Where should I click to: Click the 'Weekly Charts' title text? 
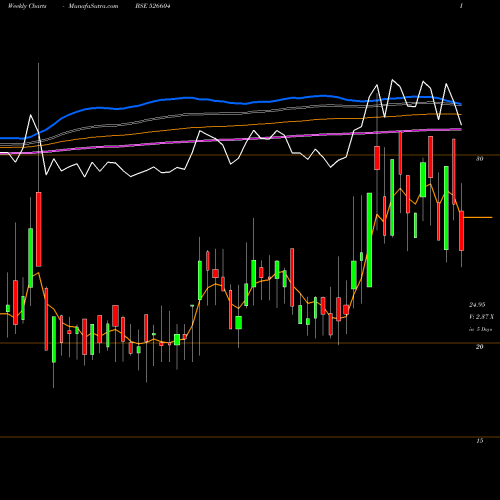pyautogui.click(x=27, y=6)
